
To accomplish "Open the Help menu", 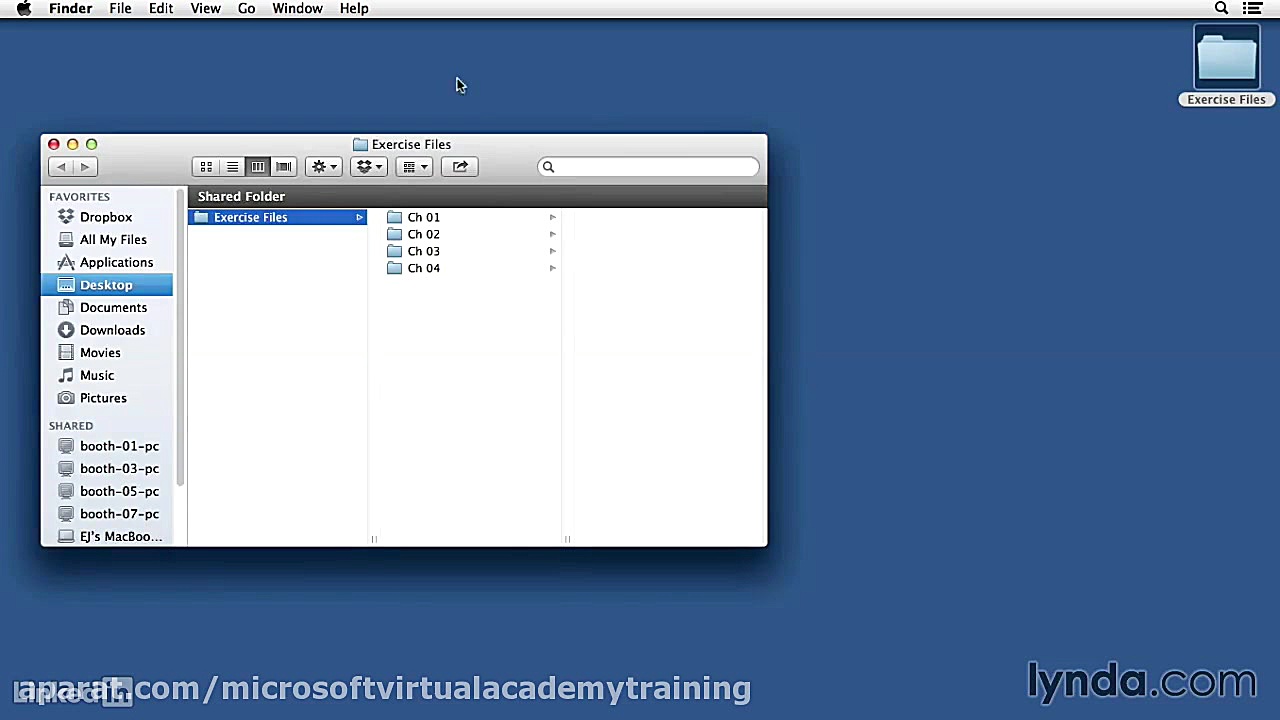I will tap(354, 8).
